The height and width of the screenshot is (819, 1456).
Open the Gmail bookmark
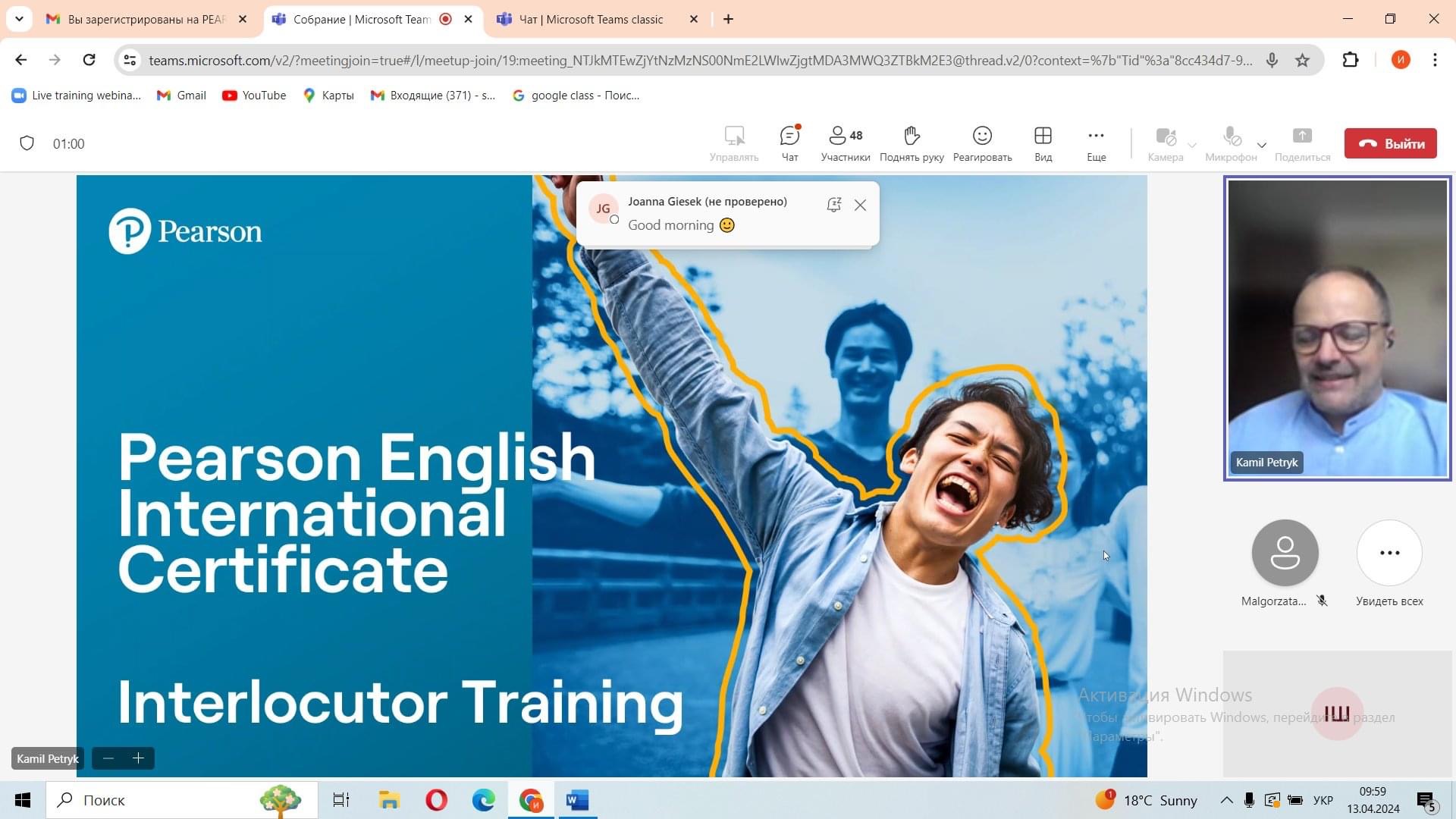(x=181, y=96)
